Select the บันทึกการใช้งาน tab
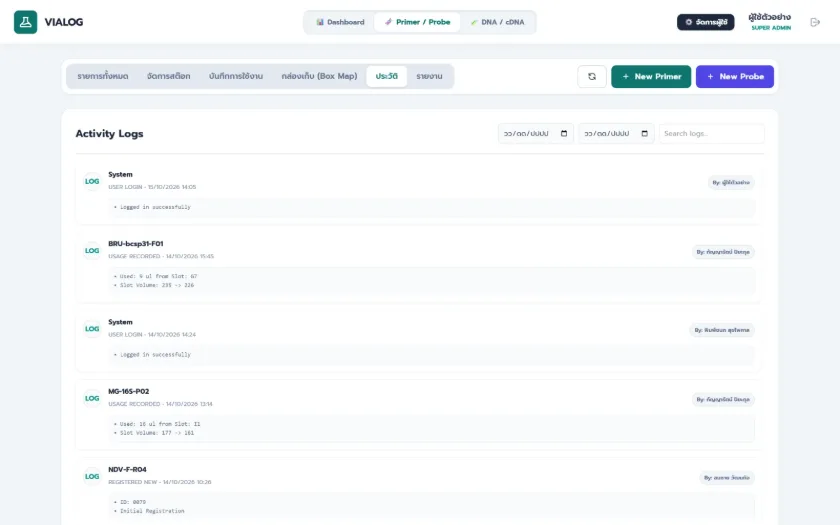Viewport: 840px width, 525px height. tap(236, 76)
